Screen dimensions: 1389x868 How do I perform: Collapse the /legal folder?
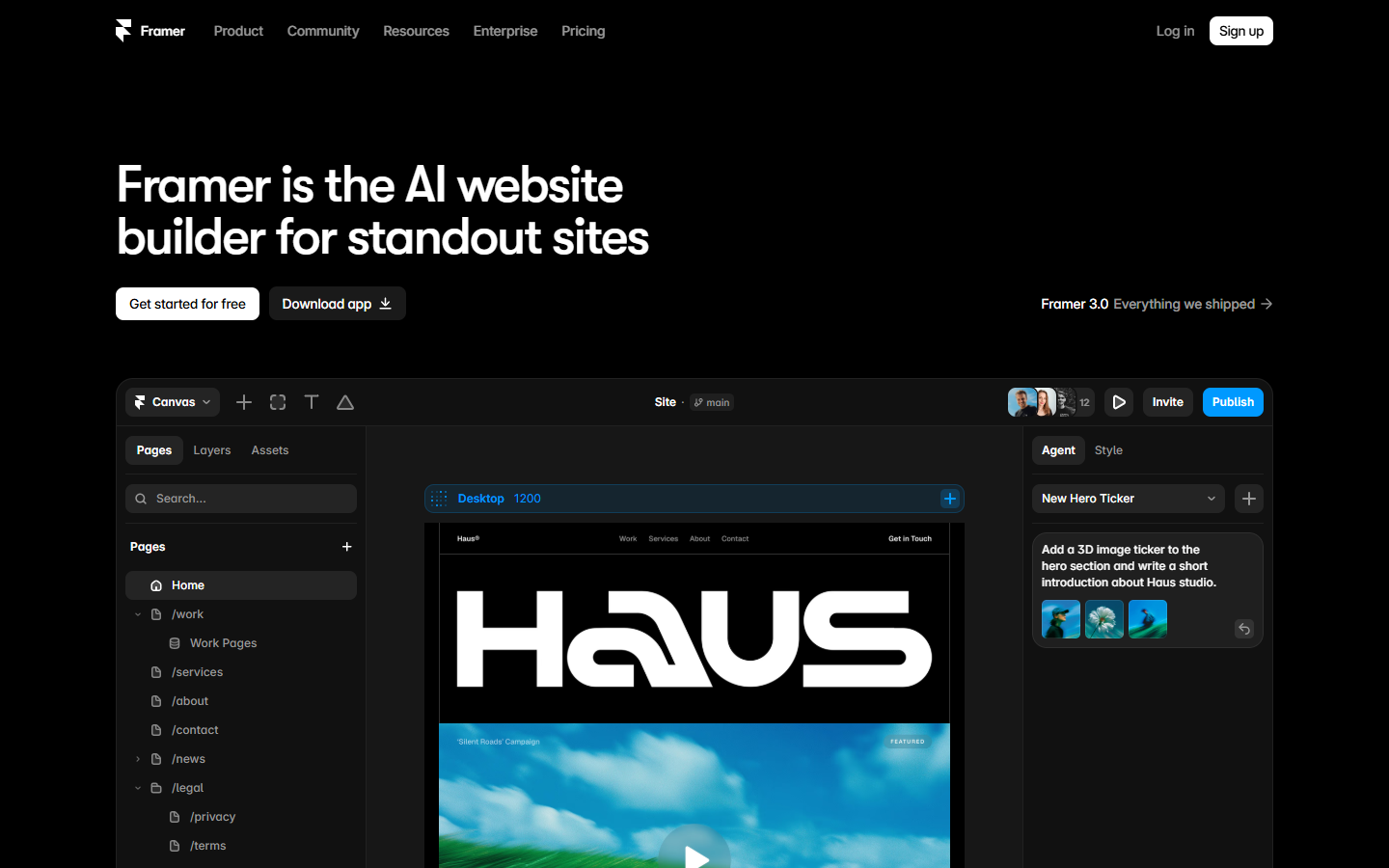tap(138, 788)
